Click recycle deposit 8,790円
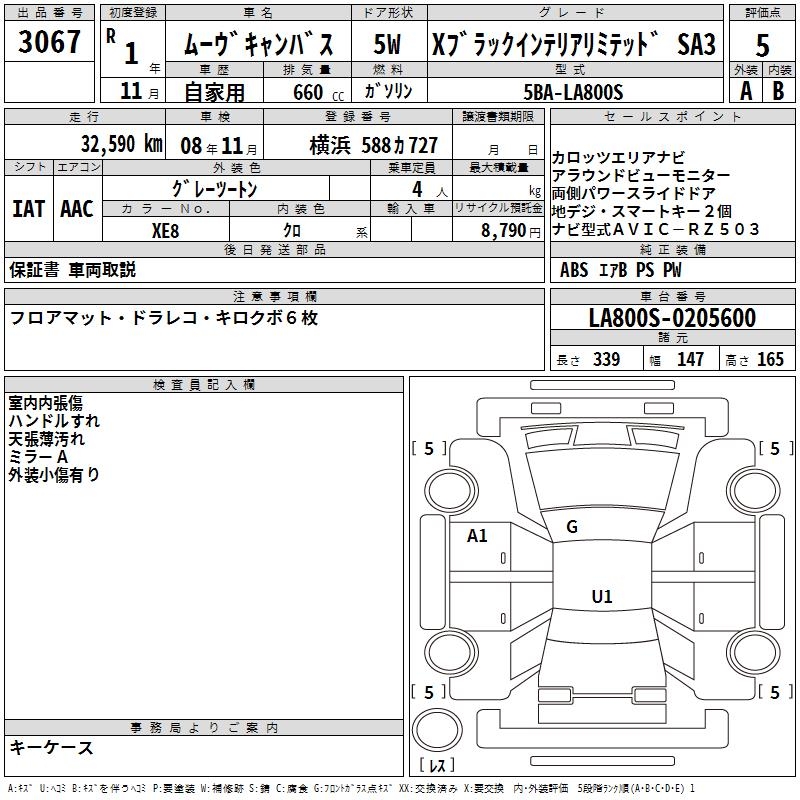Viewport: 800px width, 800px height. point(511,231)
